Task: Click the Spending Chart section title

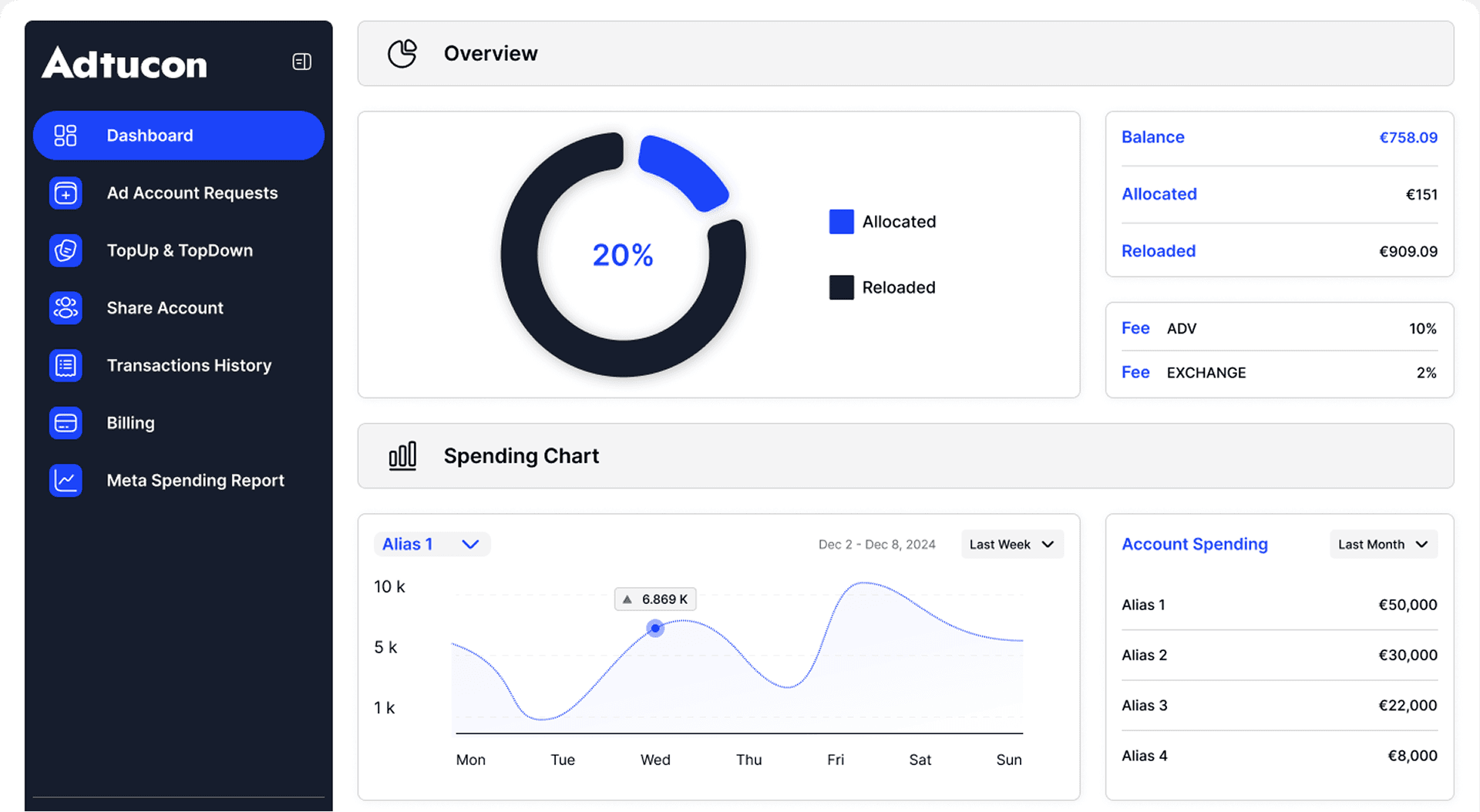Action: 521,456
